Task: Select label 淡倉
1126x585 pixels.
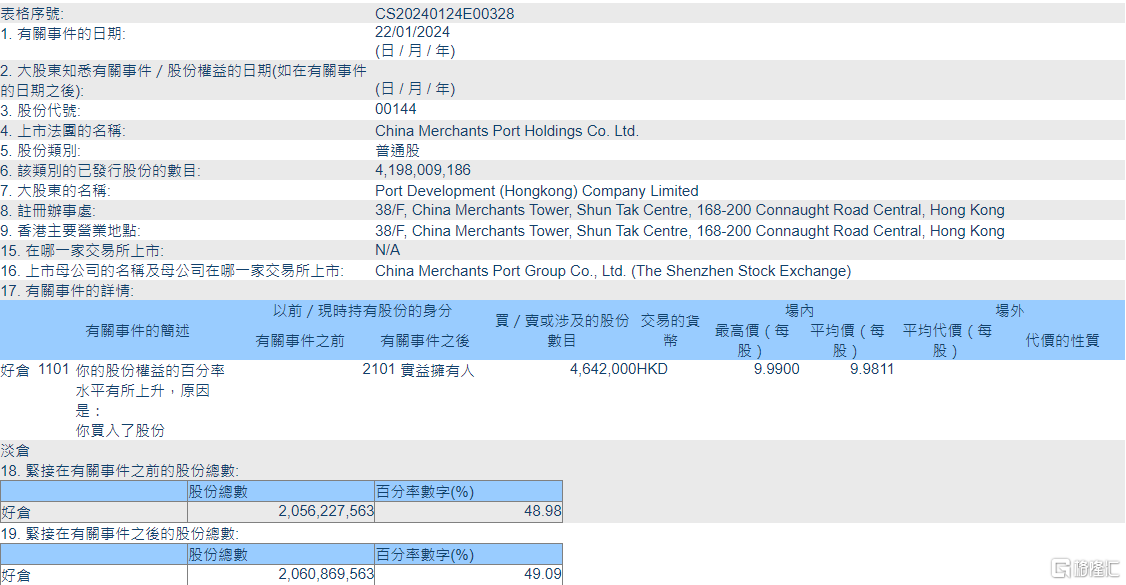Action: [x=15, y=451]
